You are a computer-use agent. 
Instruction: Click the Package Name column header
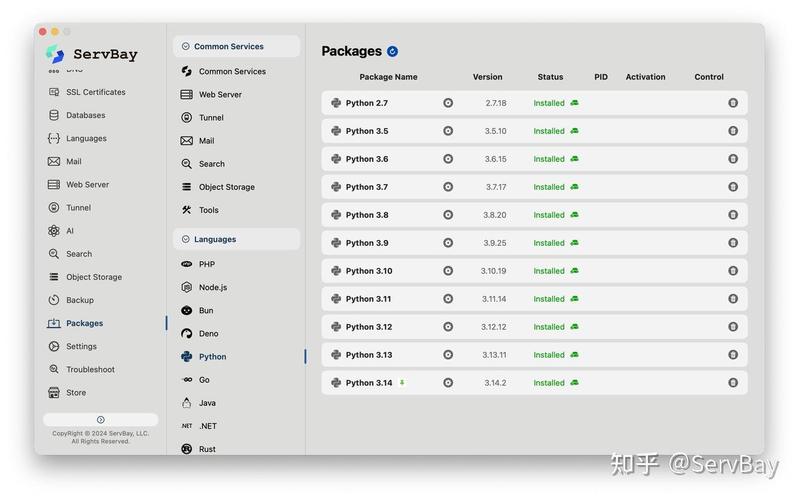point(388,77)
